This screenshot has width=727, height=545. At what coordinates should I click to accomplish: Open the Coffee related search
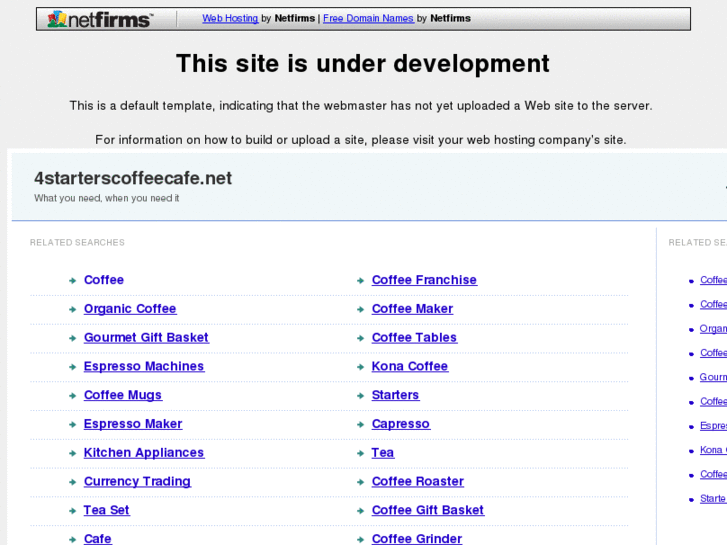[104, 280]
